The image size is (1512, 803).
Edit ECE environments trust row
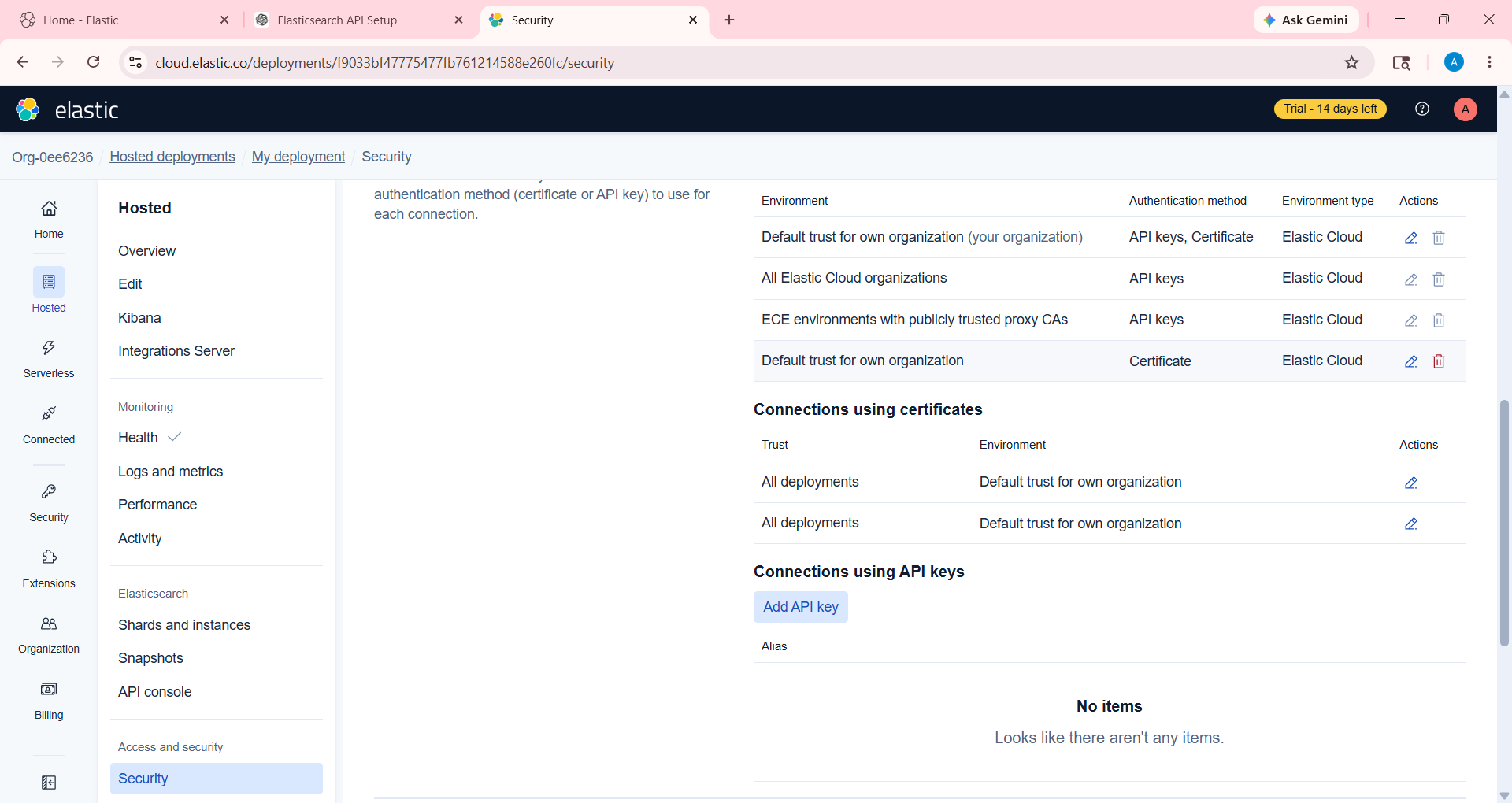(1411, 320)
